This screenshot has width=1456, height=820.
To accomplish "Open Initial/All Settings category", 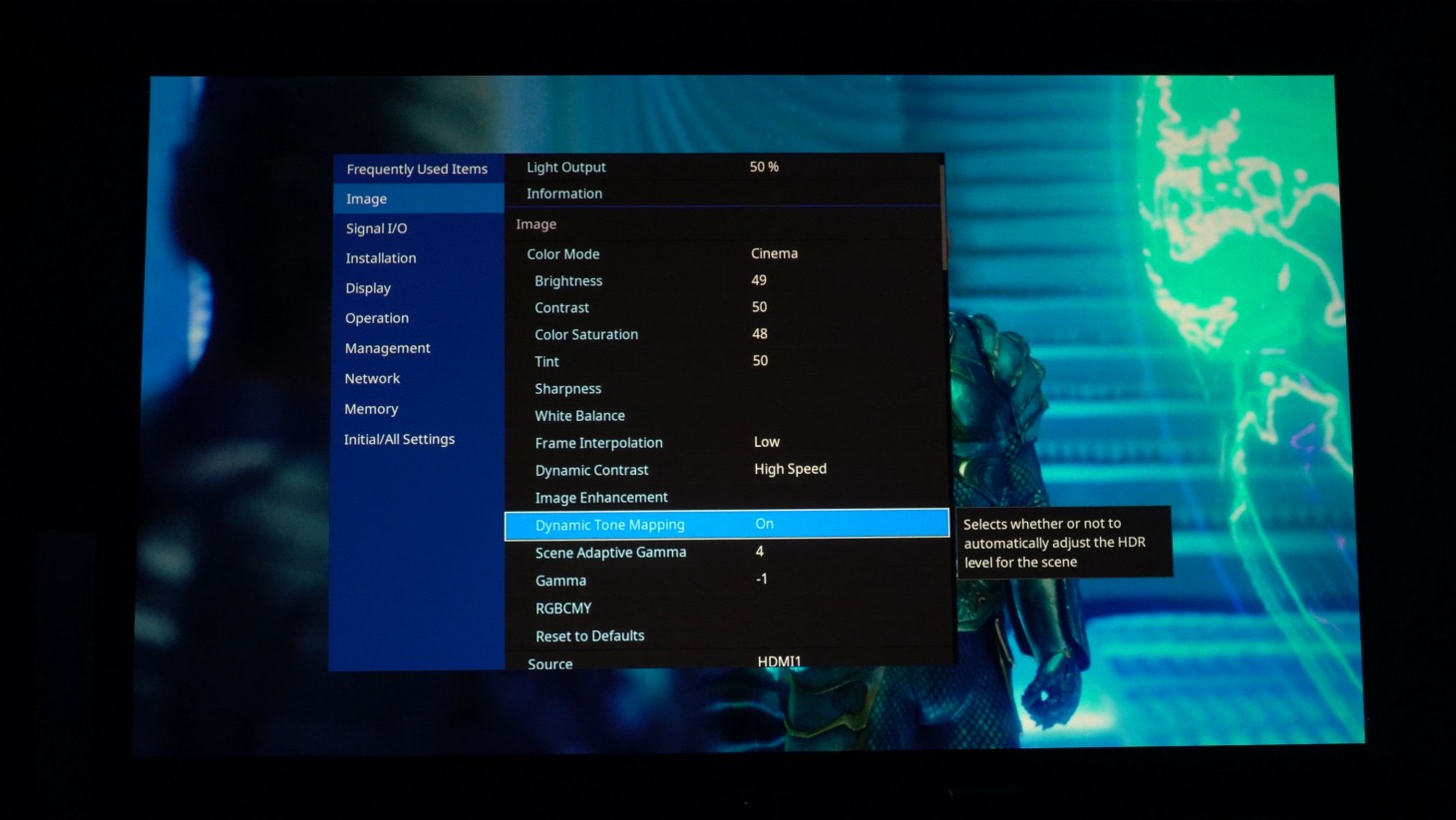I will click(417, 439).
